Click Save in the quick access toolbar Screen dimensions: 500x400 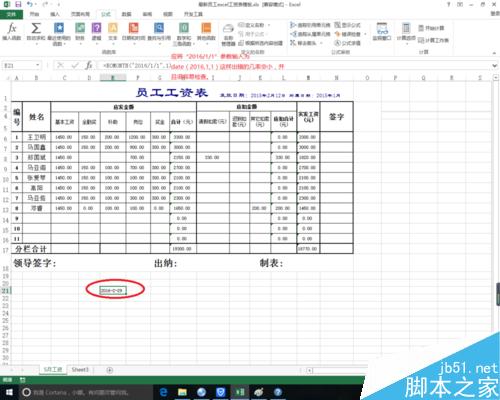(x=18, y=4)
